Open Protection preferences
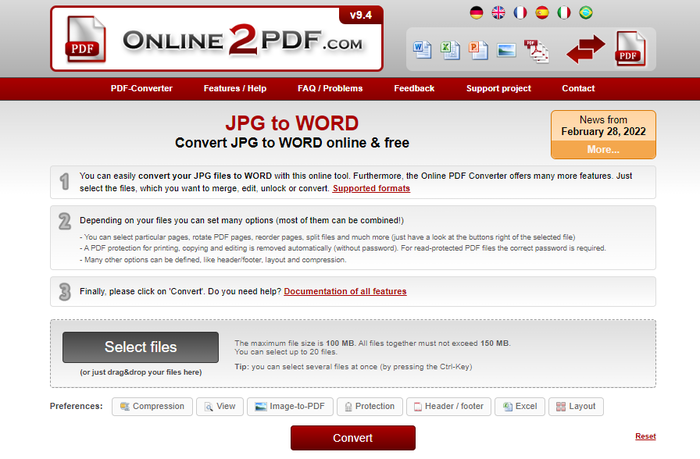Viewport: 700px width, 459px height. (x=370, y=406)
